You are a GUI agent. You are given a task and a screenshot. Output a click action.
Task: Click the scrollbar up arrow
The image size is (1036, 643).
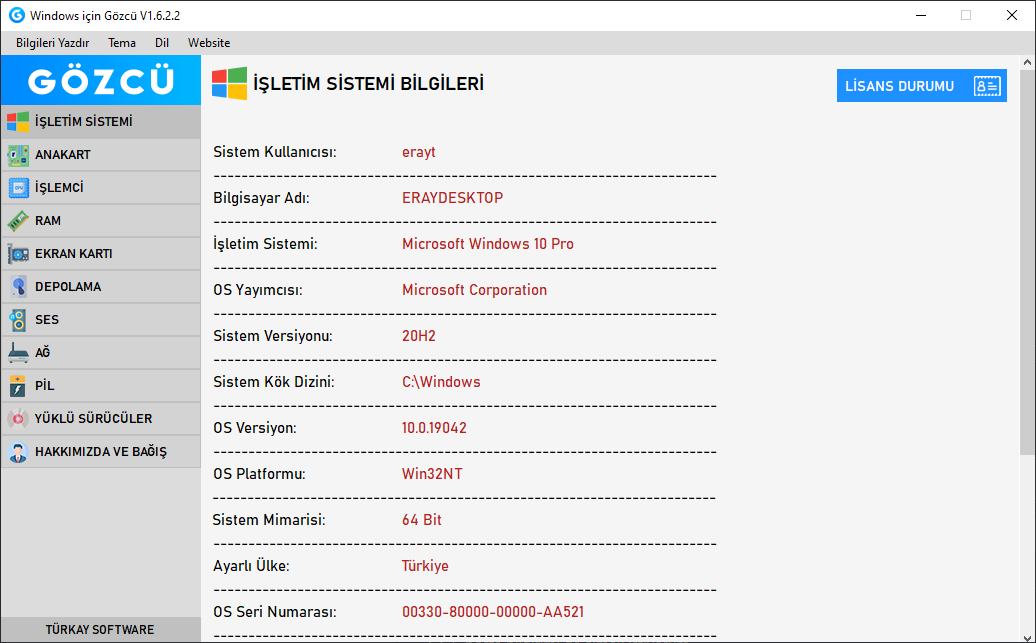click(x=1027, y=62)
